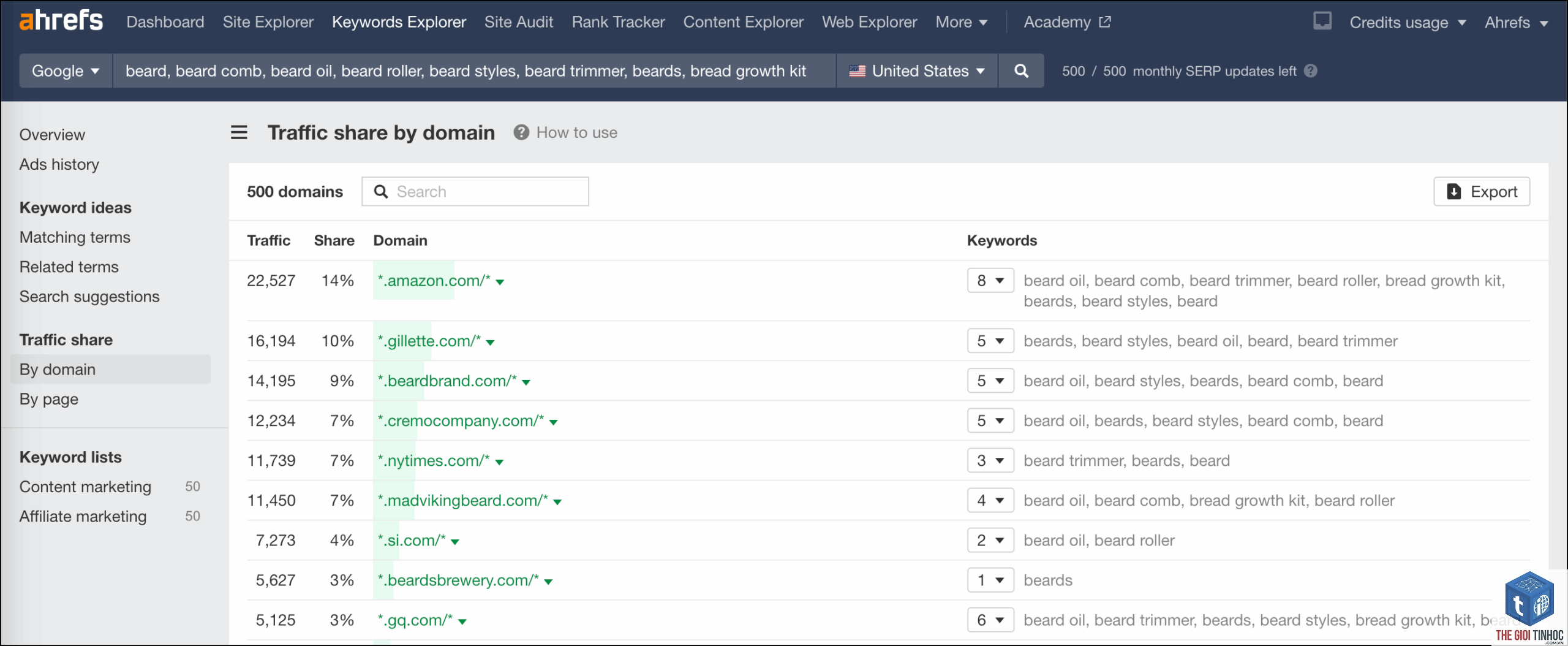Open the Affiliate marketing keyword list
Screen dimensions: 1568x646
point(83,517)
